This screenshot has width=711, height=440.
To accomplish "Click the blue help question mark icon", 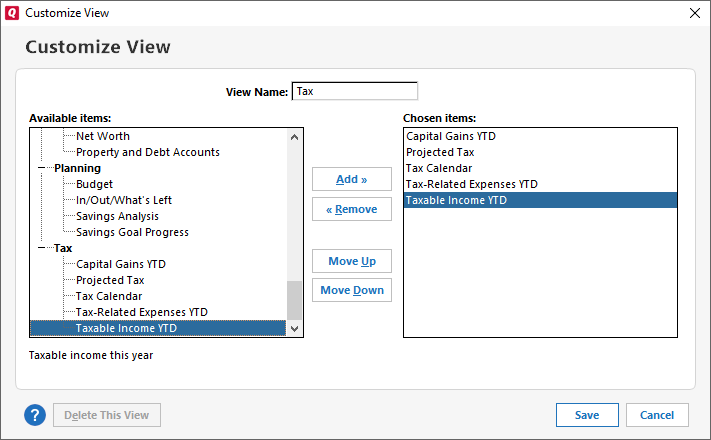I will pos(35,415).
